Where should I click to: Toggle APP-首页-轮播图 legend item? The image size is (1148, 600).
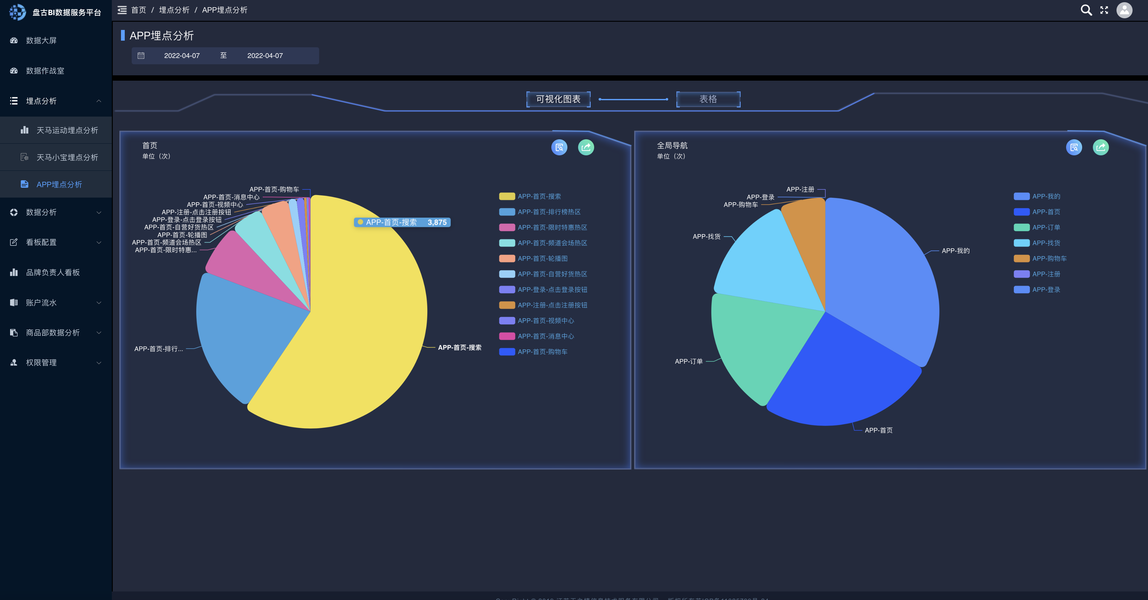point(534,258)
